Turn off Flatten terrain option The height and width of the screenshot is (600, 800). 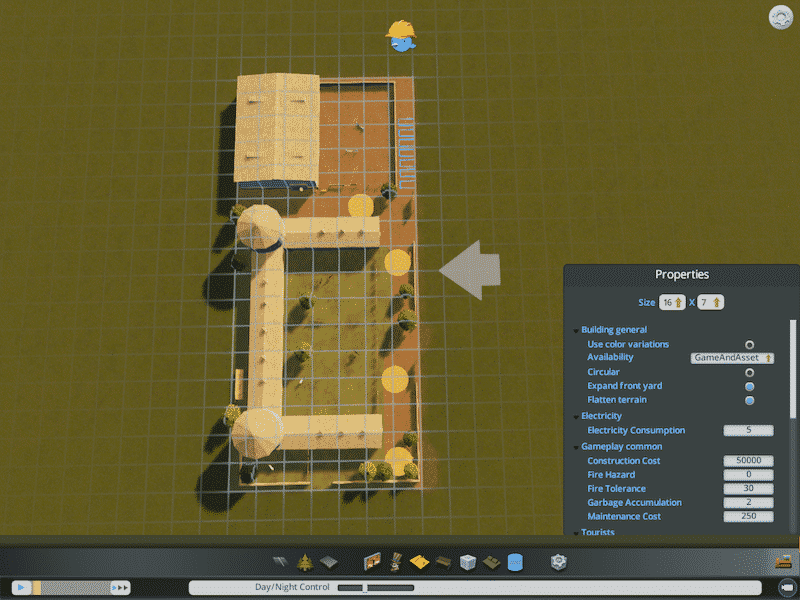(749, 400)
